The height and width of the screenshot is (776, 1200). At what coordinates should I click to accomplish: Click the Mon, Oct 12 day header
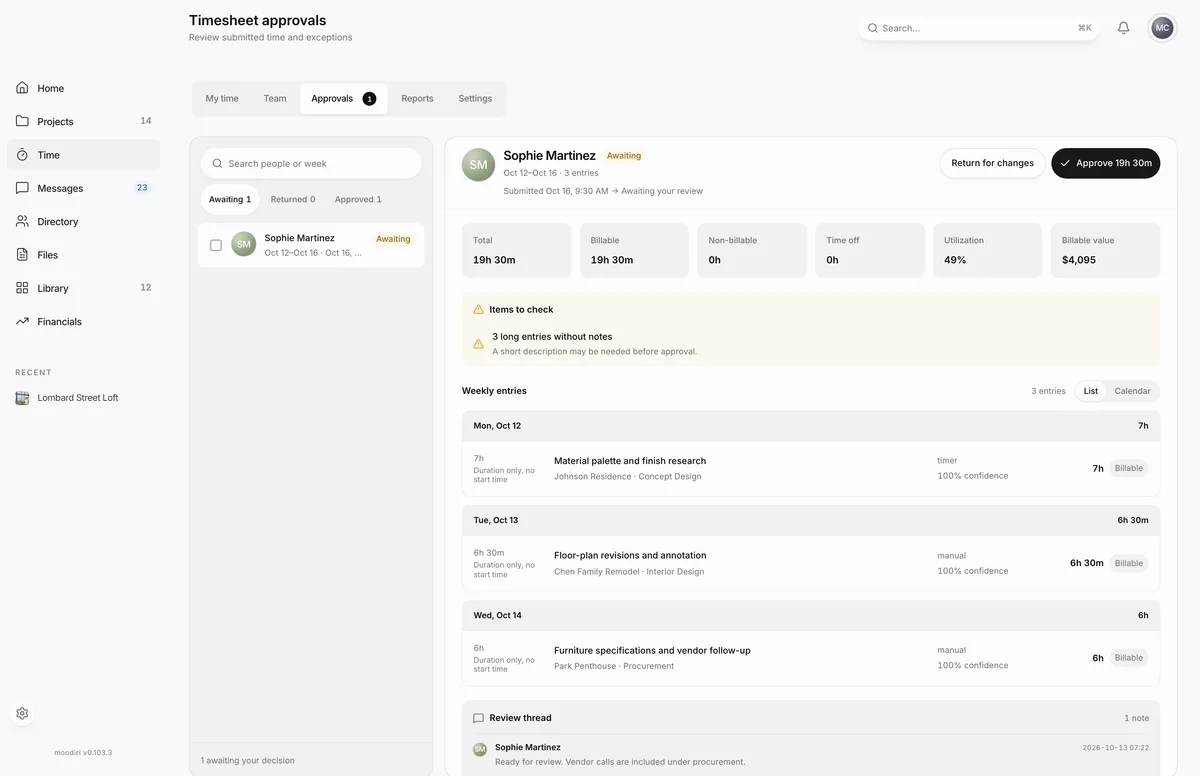pyautogui.click(x=811, y=426)
